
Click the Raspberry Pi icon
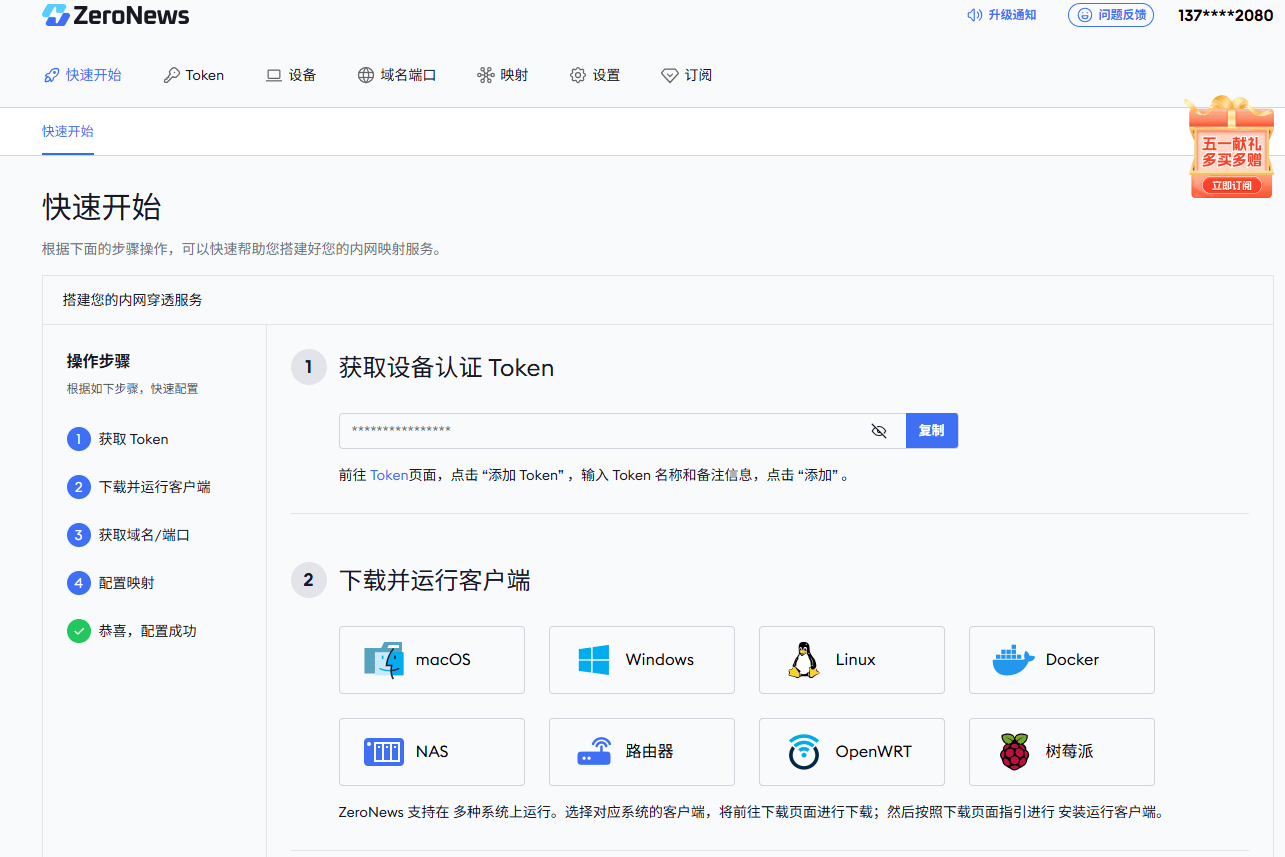[x=1014, y=752]
